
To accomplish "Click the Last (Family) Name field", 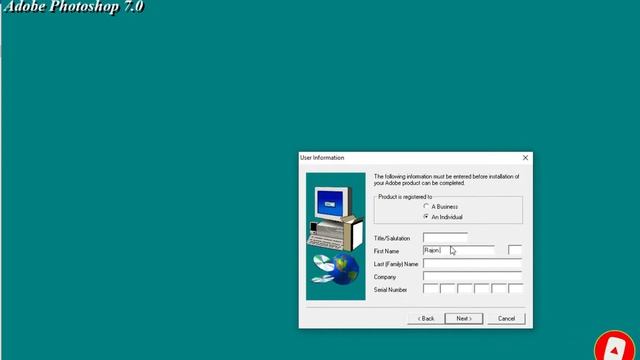I will pyautogui.click(x=472, y=263).
